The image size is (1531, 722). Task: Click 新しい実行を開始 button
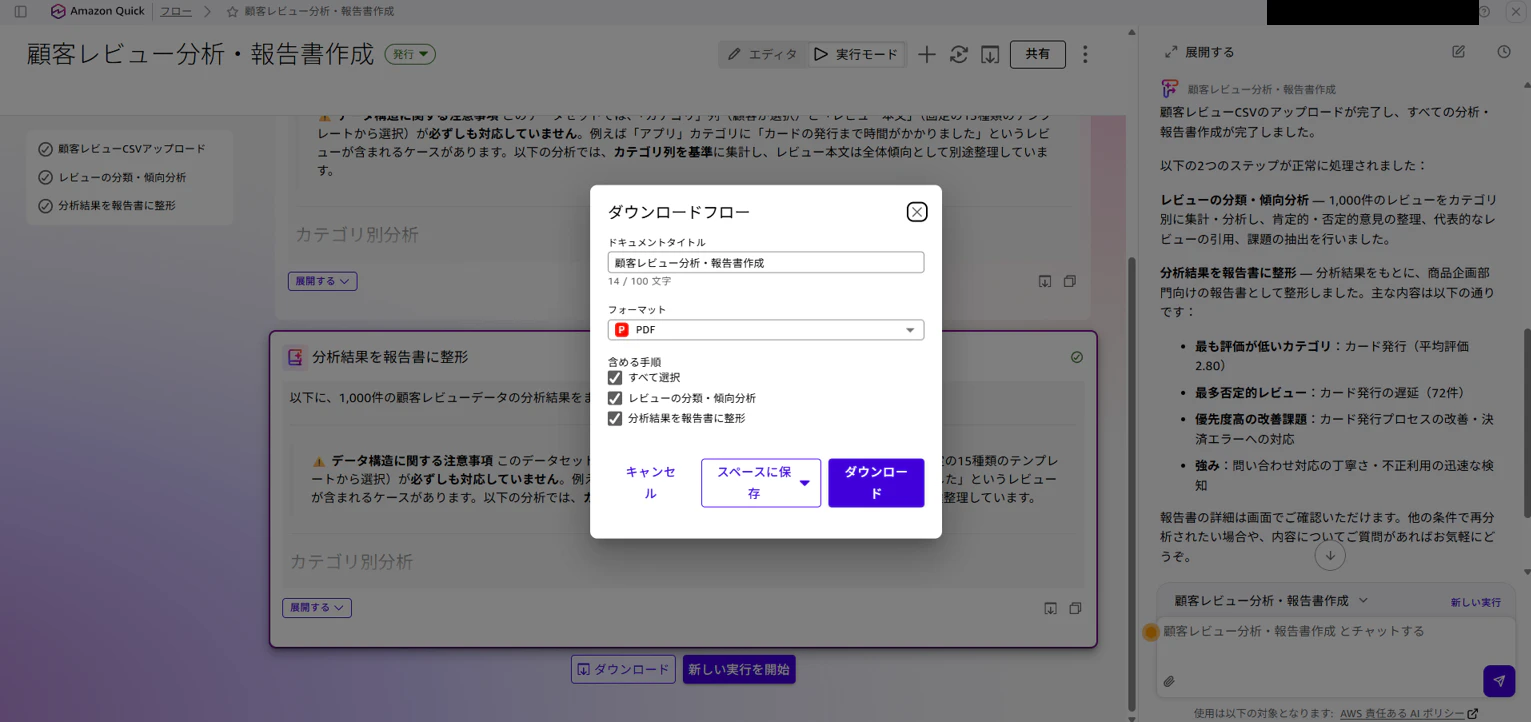tap(739, 670)
